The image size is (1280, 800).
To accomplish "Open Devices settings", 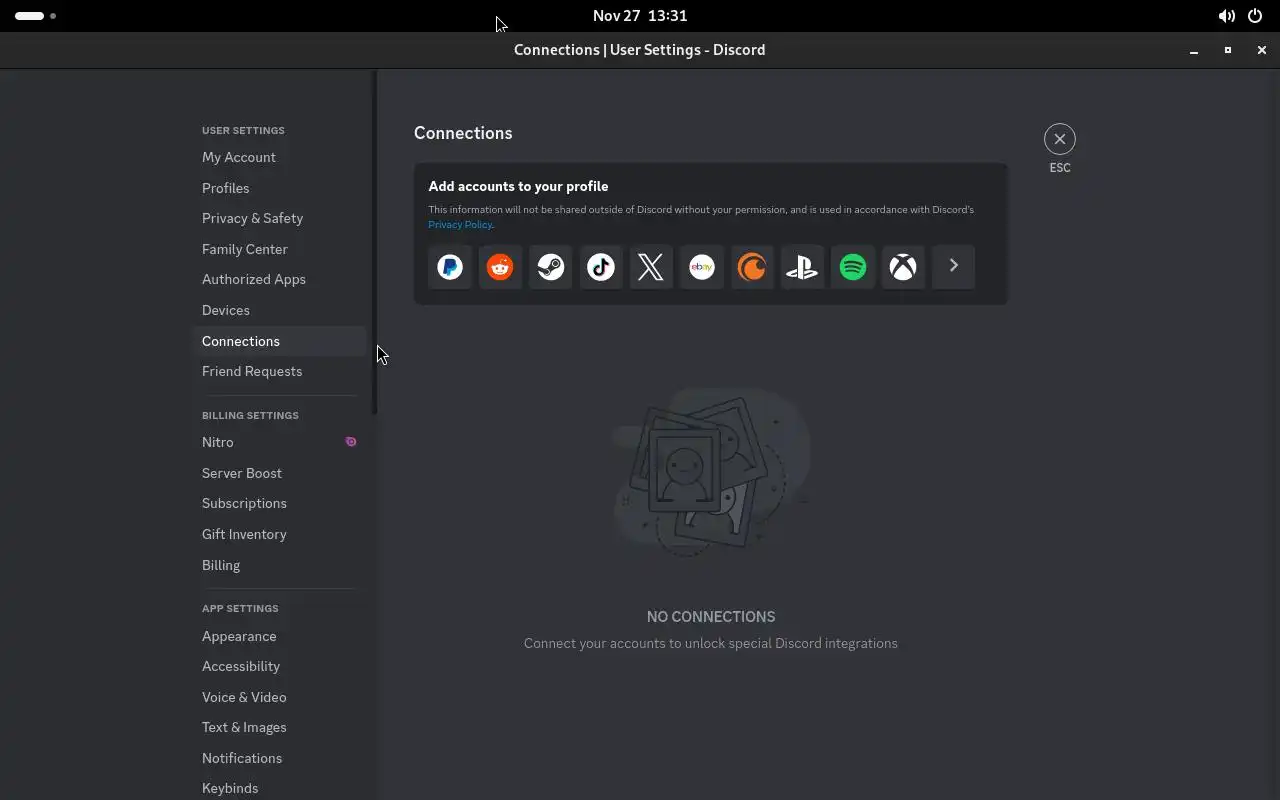I will click(x=279, y=310).
